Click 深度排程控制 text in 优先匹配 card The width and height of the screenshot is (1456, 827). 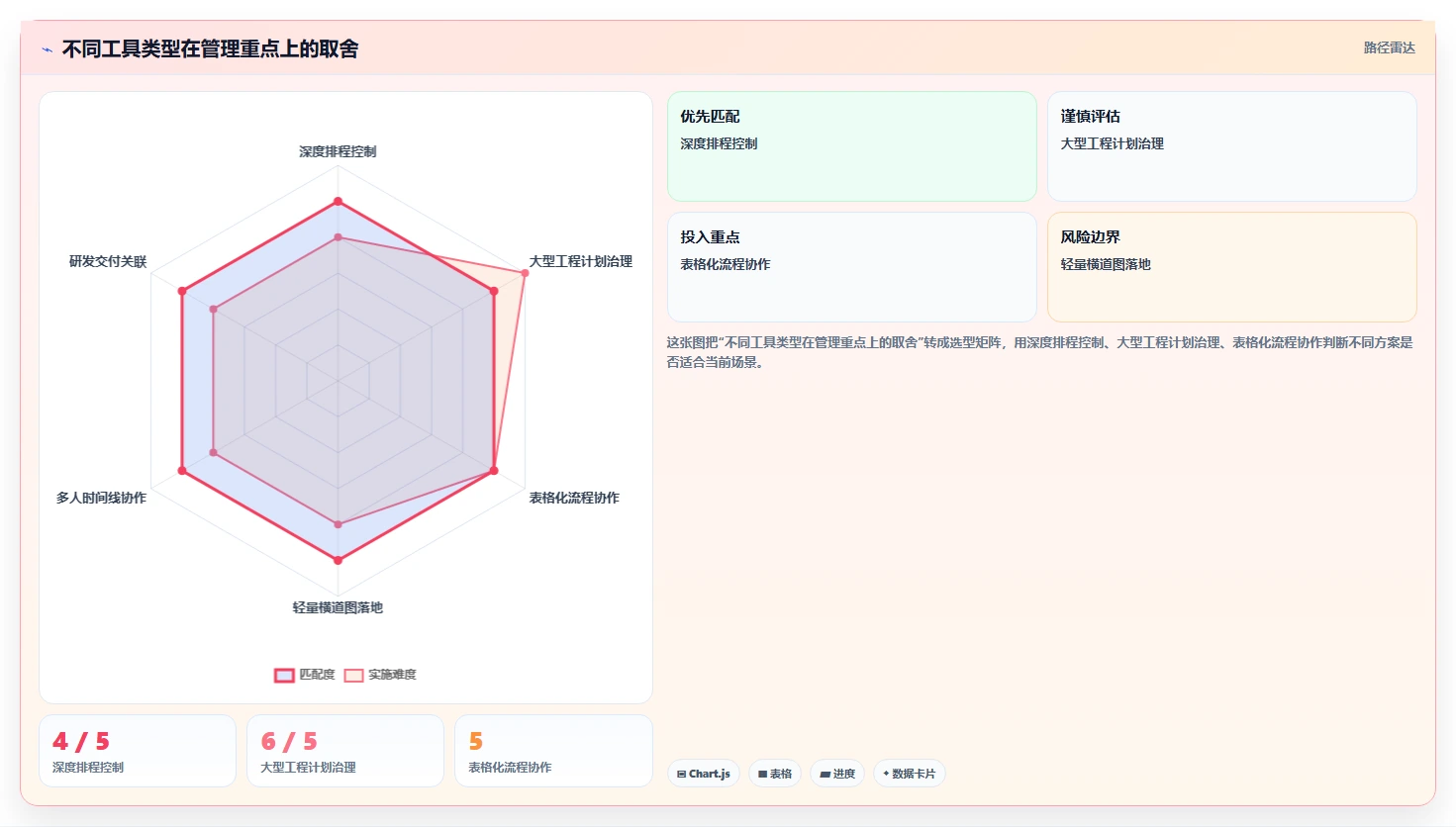(x=719, y=143)
